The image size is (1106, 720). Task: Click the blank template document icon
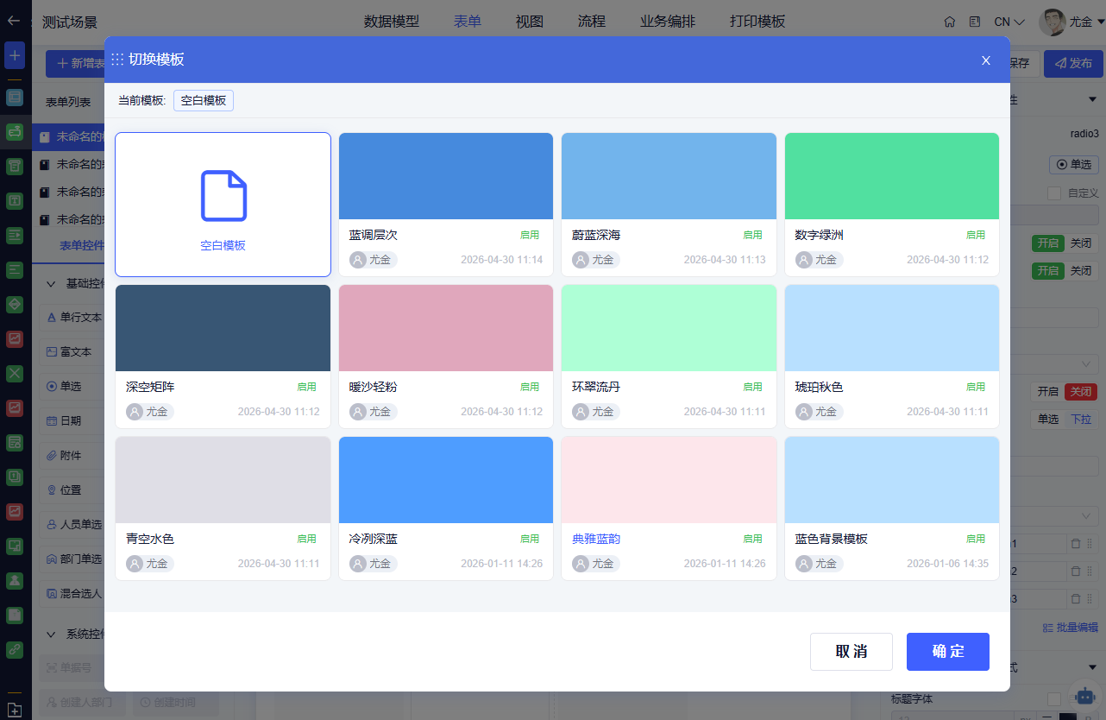(224, 195)
